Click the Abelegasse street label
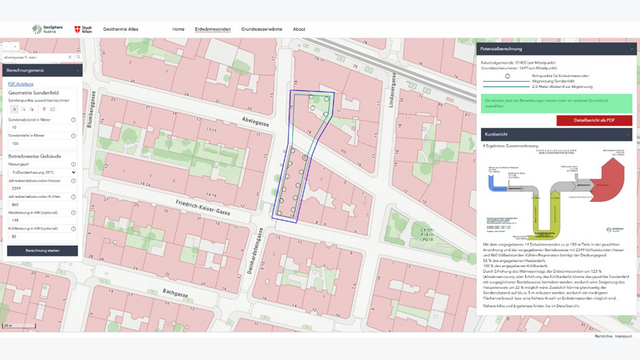 point(256,121)
